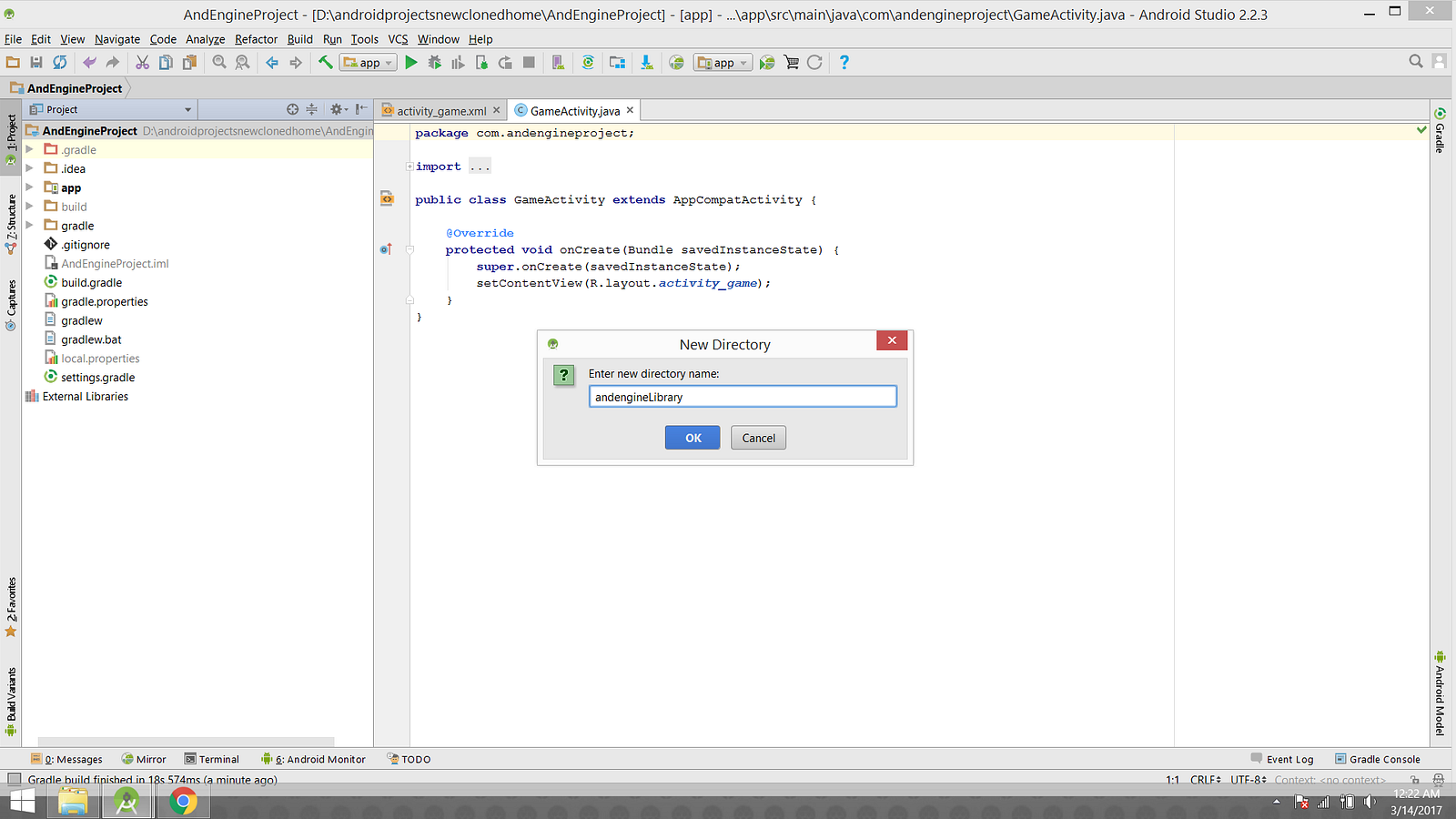The width and height of the screenshot is (1456, 819).
Task: Open the Gradle Console tool window
Action: coord(1377,759)
